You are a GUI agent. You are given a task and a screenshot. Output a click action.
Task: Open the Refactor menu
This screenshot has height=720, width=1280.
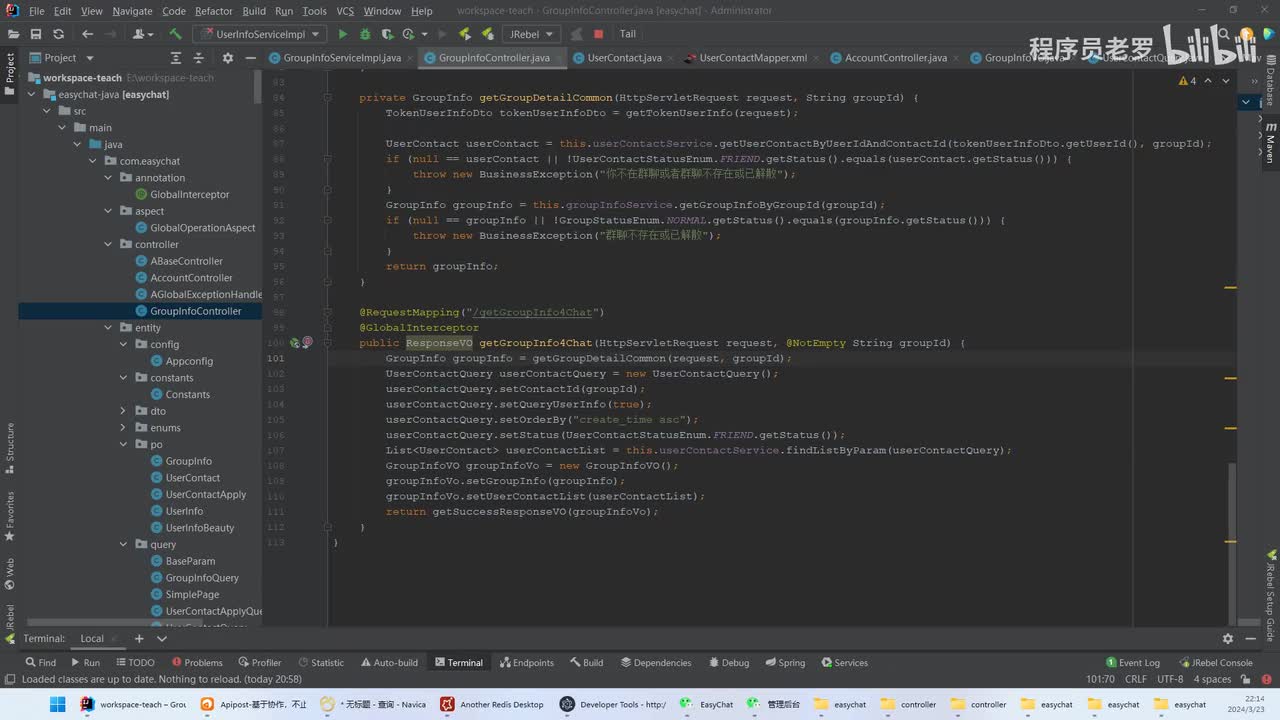(213, 11)
